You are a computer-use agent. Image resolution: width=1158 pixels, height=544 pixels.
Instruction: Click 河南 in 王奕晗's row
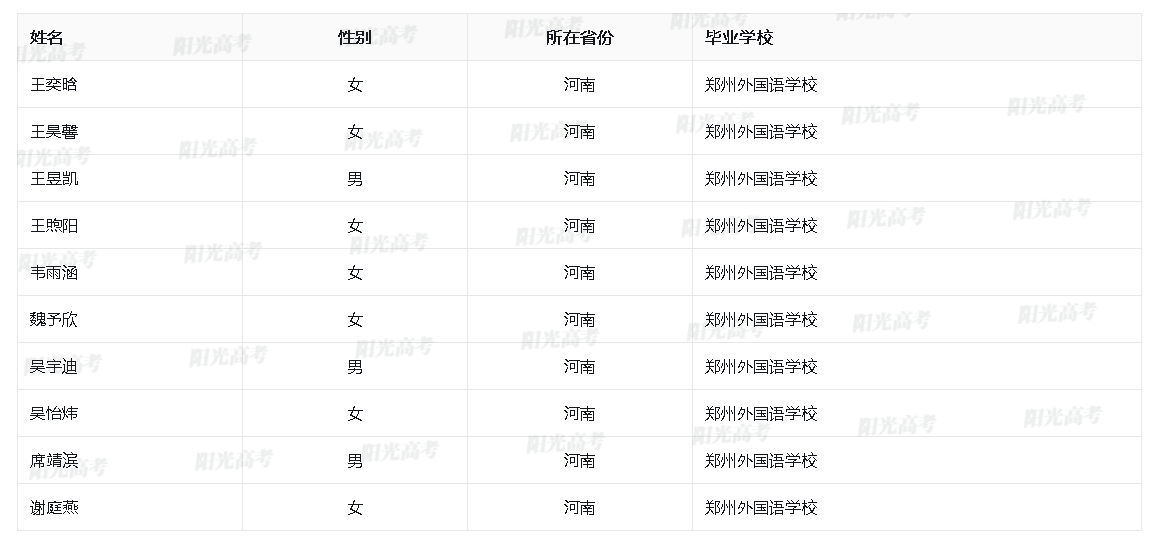[x=579, y=85]
